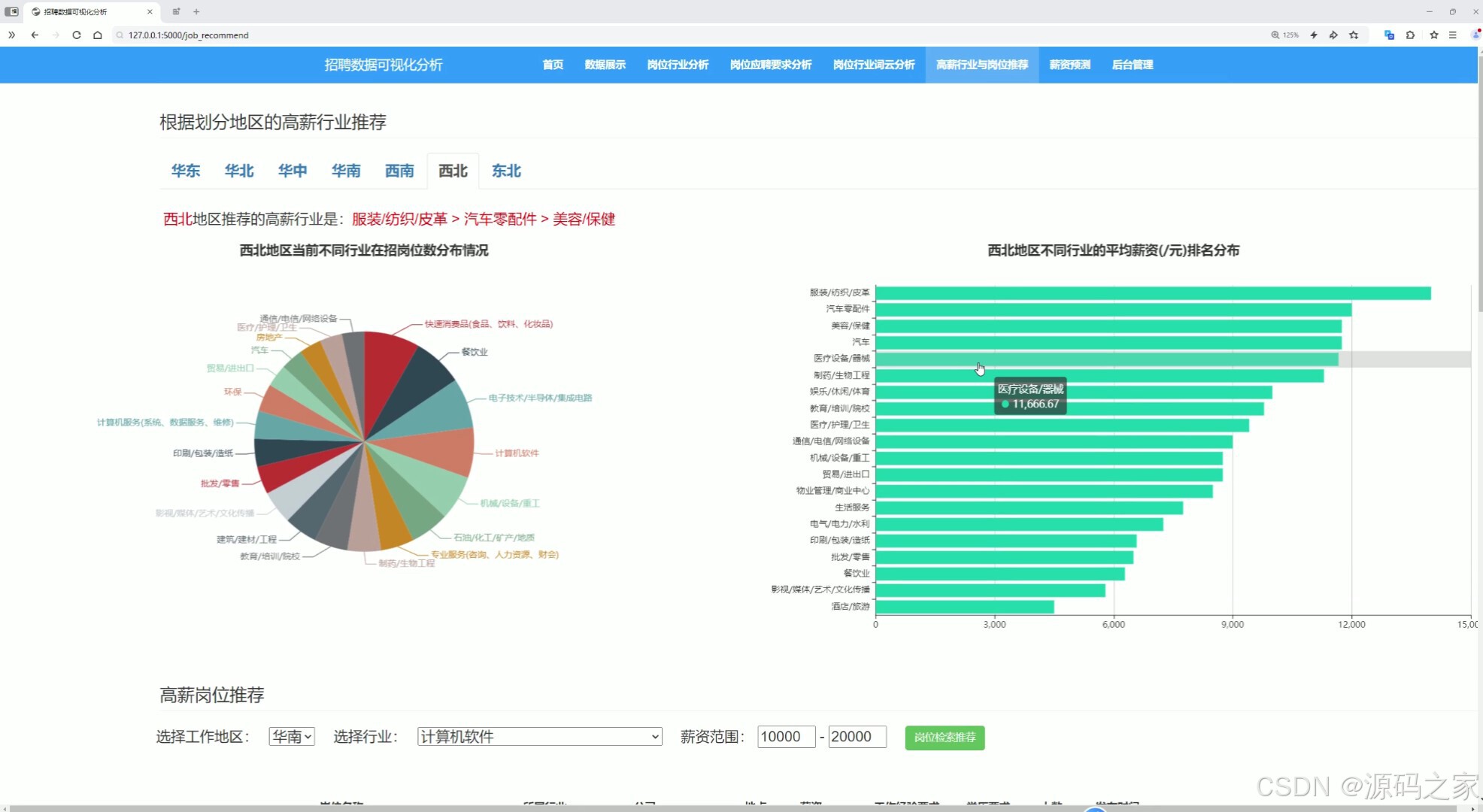Go to 岗位行业词云分析 page

pyautogui.click(x=874, y=65)
